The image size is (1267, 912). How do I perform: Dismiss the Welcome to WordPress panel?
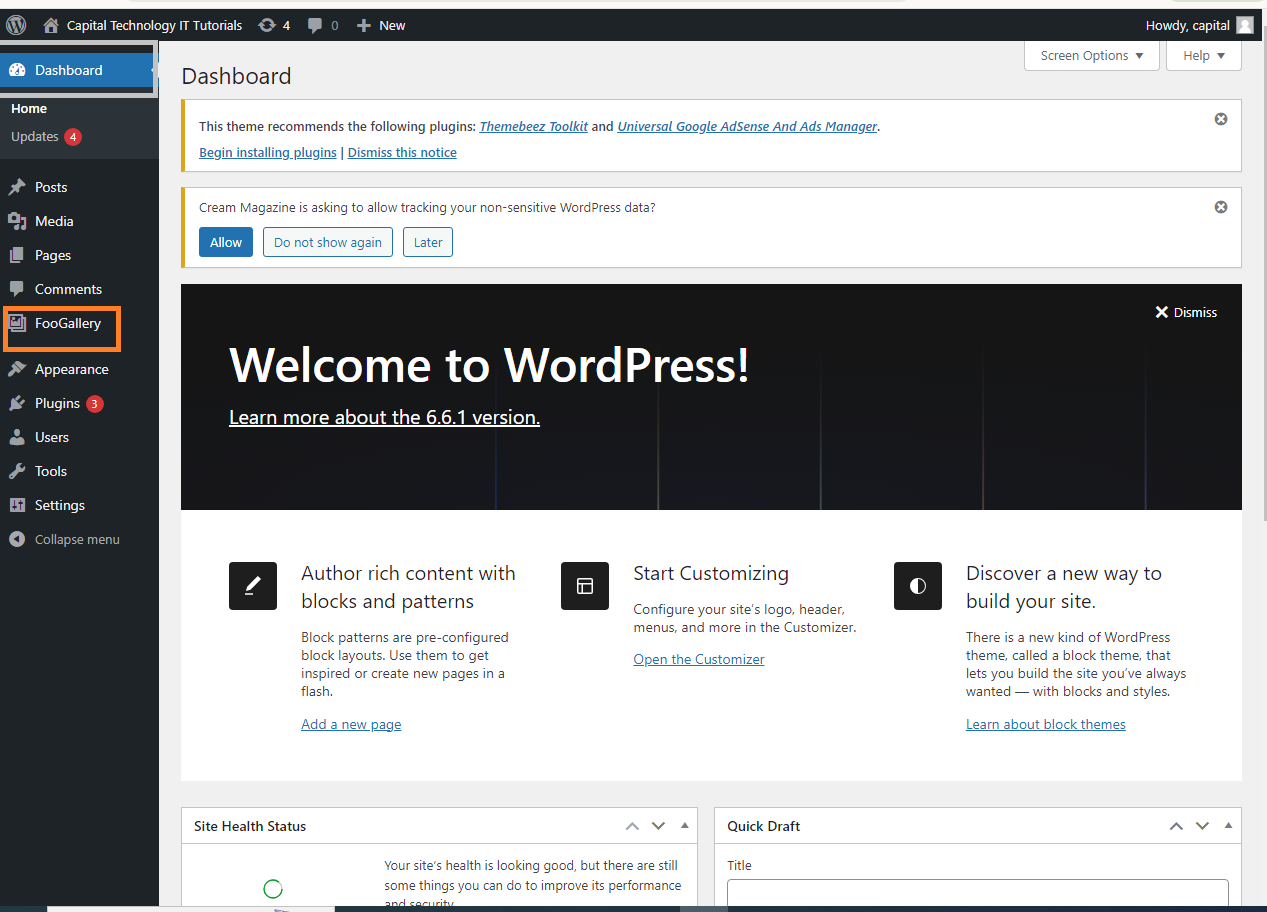coord(1186,312)
